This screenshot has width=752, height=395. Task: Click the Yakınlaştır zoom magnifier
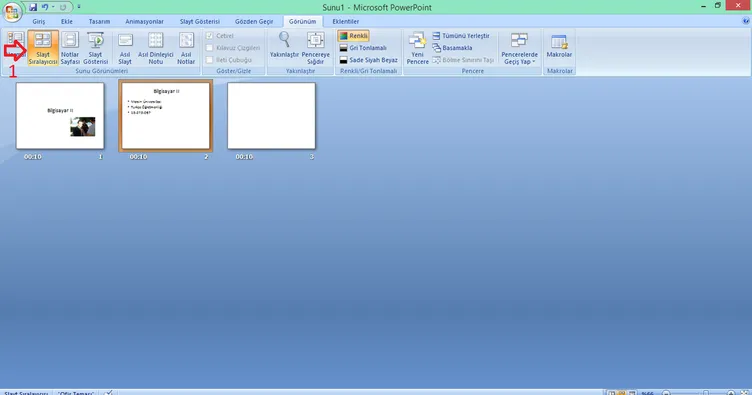point(284,45)
